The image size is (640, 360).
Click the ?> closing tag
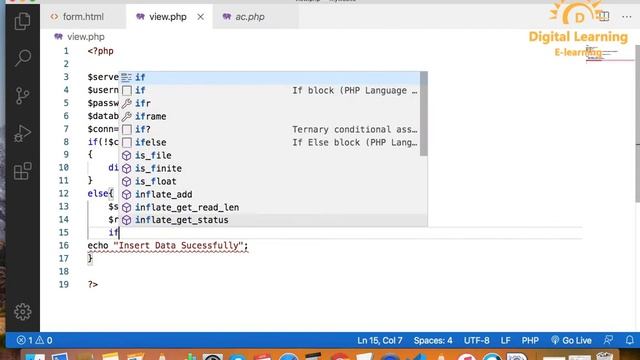point(93,284)
